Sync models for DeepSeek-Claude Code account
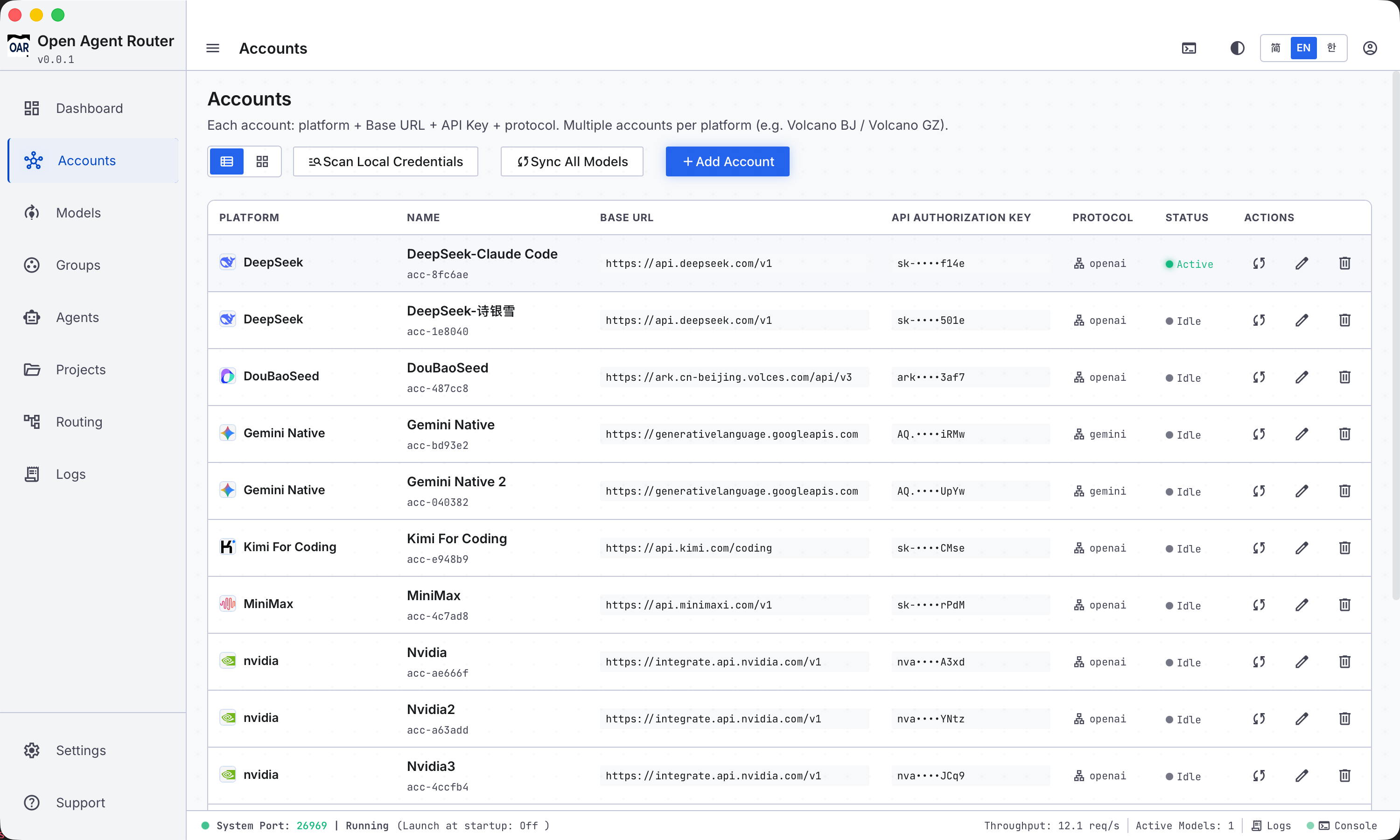The height and width of the screenshot is (840, 1400). click(x=1259, y=263)
